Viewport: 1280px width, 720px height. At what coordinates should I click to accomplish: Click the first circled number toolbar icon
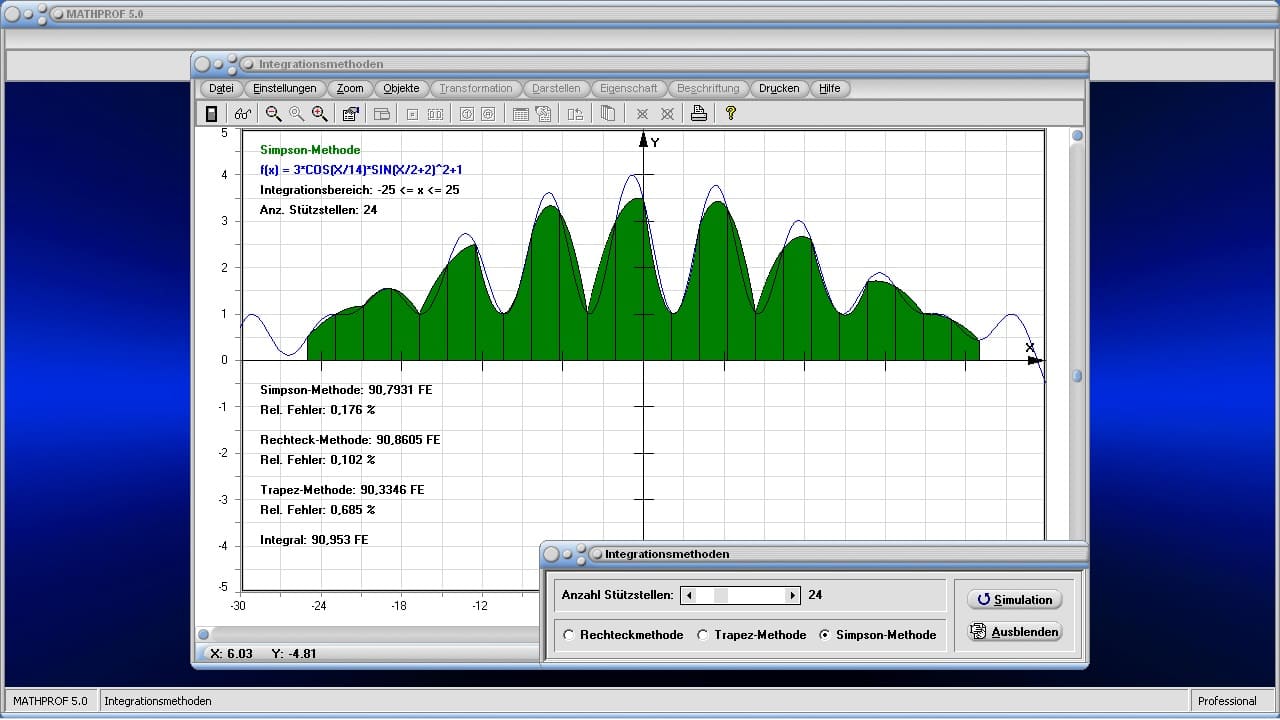pos(466,114)
